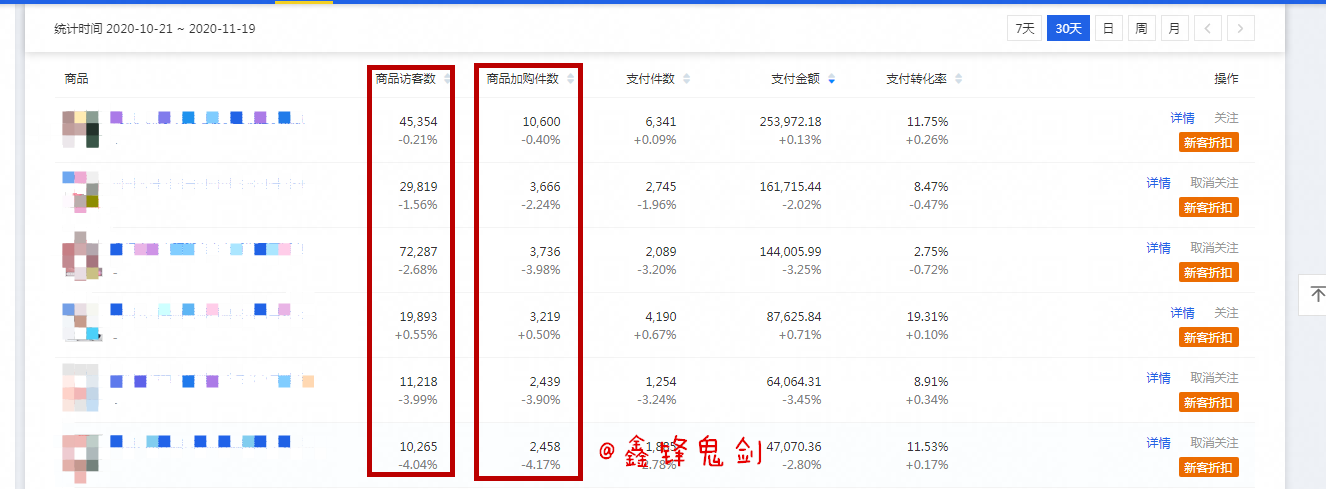Viewport: 1326px width, 489px height.
Task: Switch to 周 weekly view
Action: point(1141,28)
